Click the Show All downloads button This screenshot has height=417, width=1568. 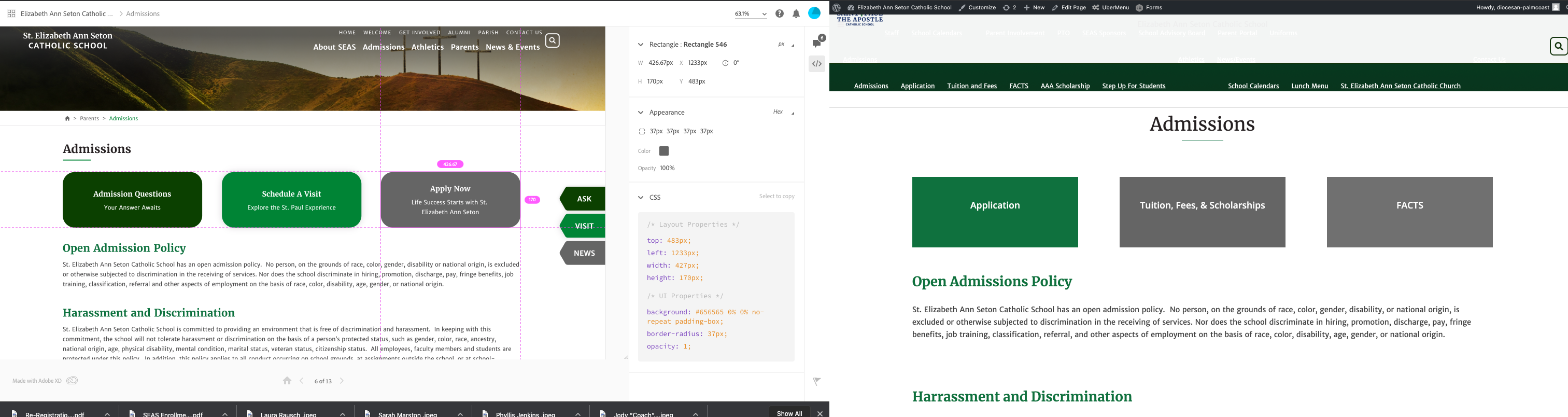(x=789, y=413)
